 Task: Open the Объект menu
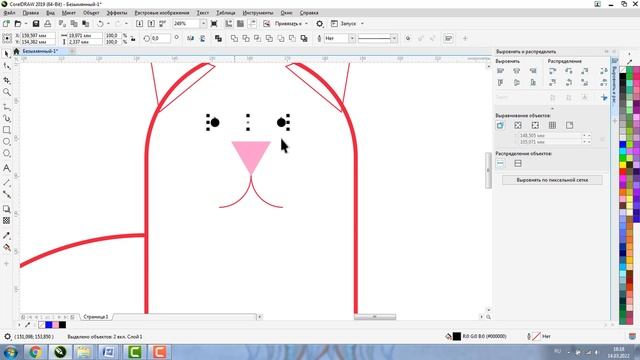coord(91,13)
